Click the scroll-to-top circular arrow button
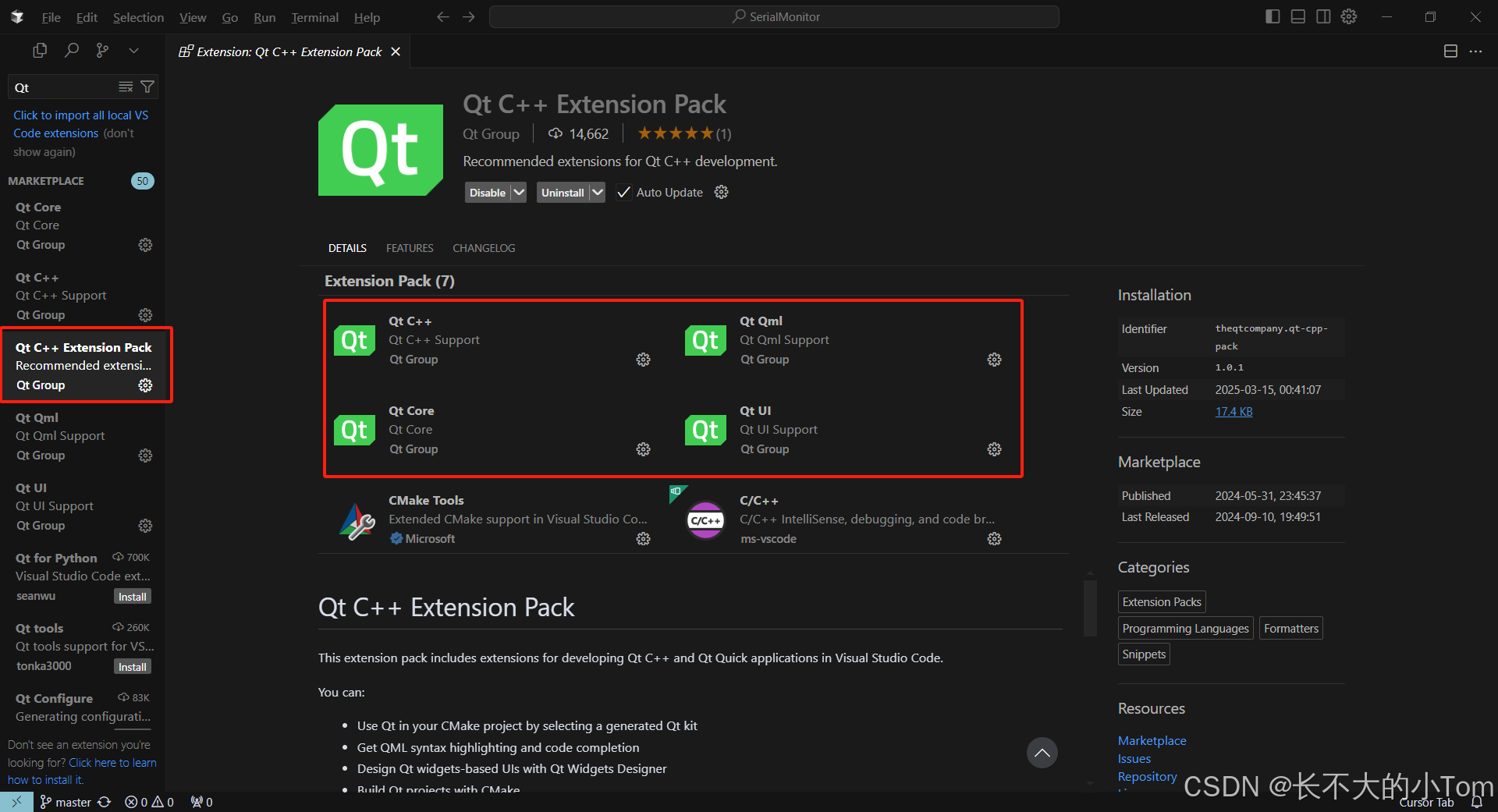 (x=1042, y=753)
